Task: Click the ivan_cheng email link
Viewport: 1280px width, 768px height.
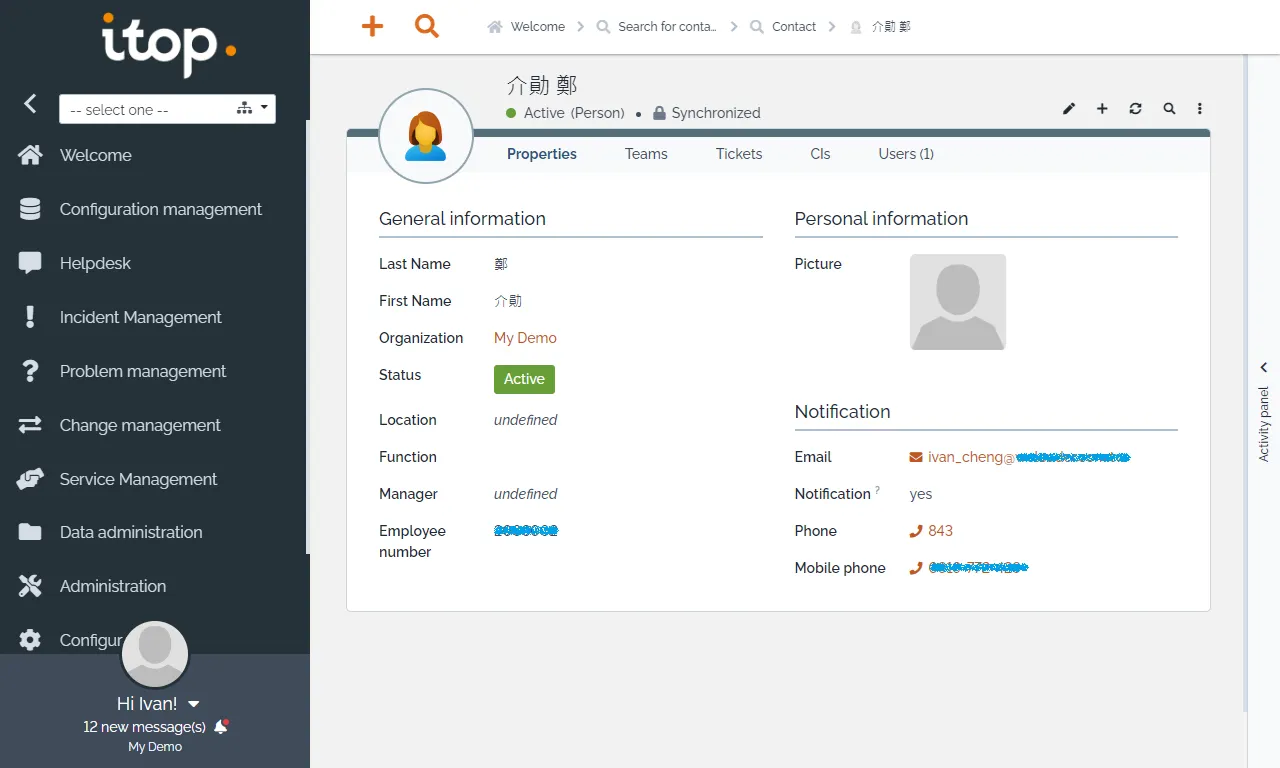Action: 1029,457
